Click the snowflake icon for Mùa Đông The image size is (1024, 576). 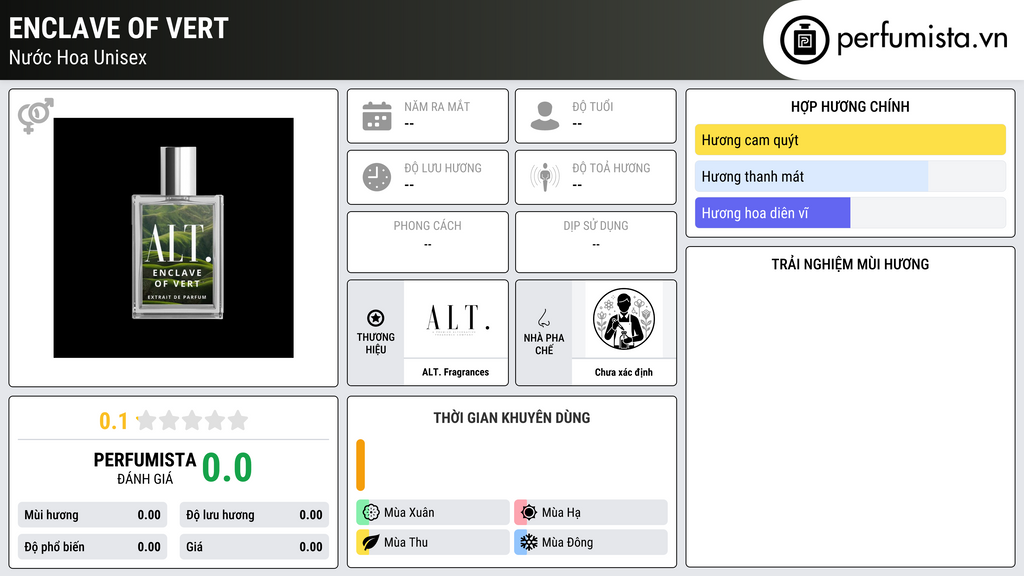(529, 542)
